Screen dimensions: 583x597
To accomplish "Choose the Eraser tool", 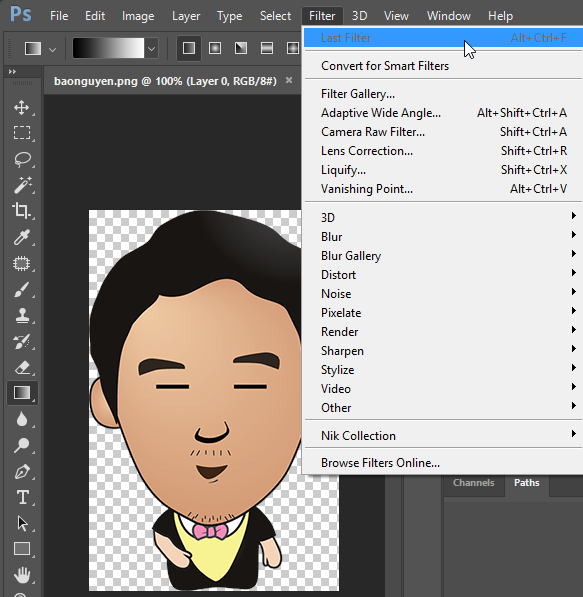I will pos(22,367).
